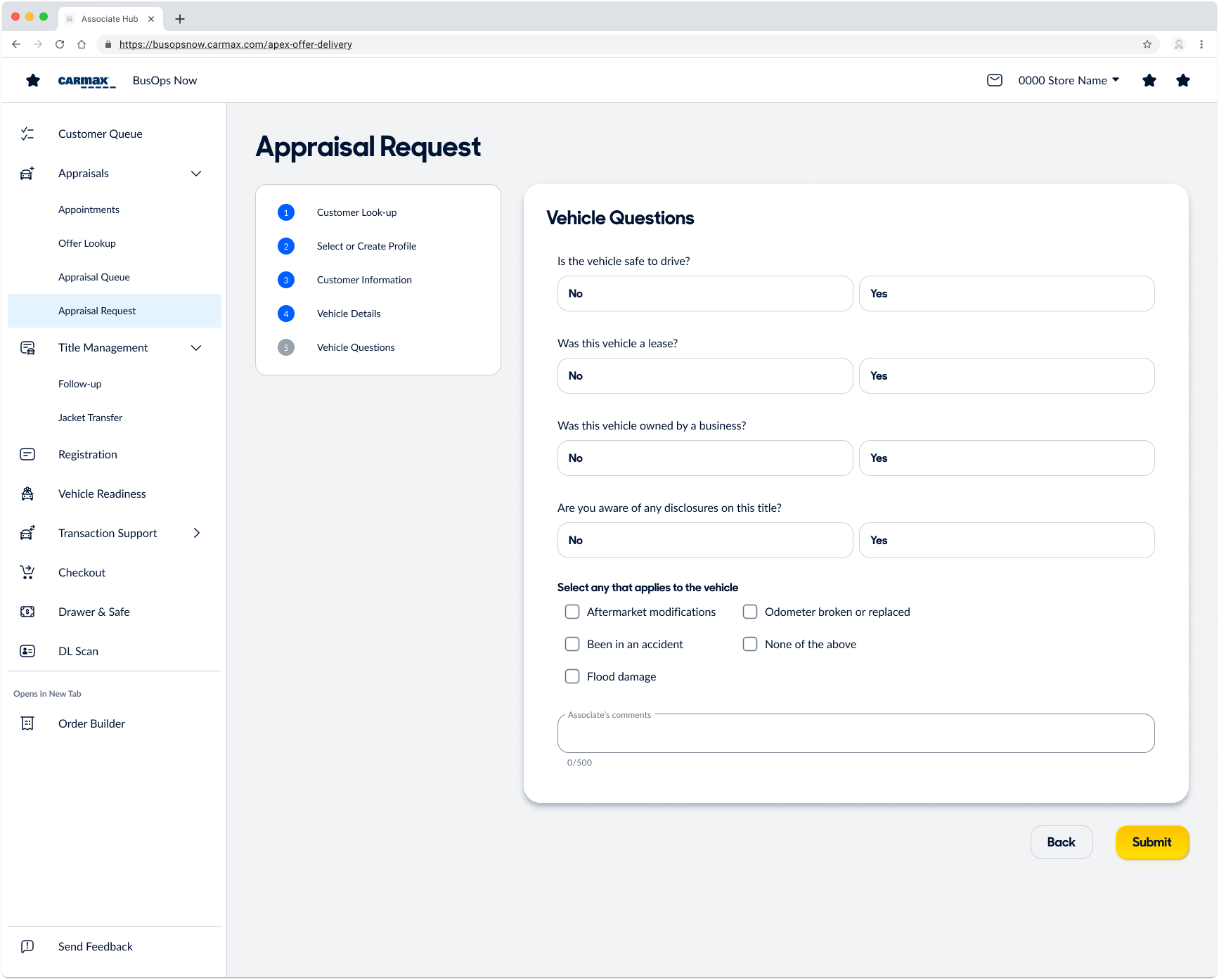Click the Associate's comments text field
Screen dimensions: 1219x980
click(856, 733)
